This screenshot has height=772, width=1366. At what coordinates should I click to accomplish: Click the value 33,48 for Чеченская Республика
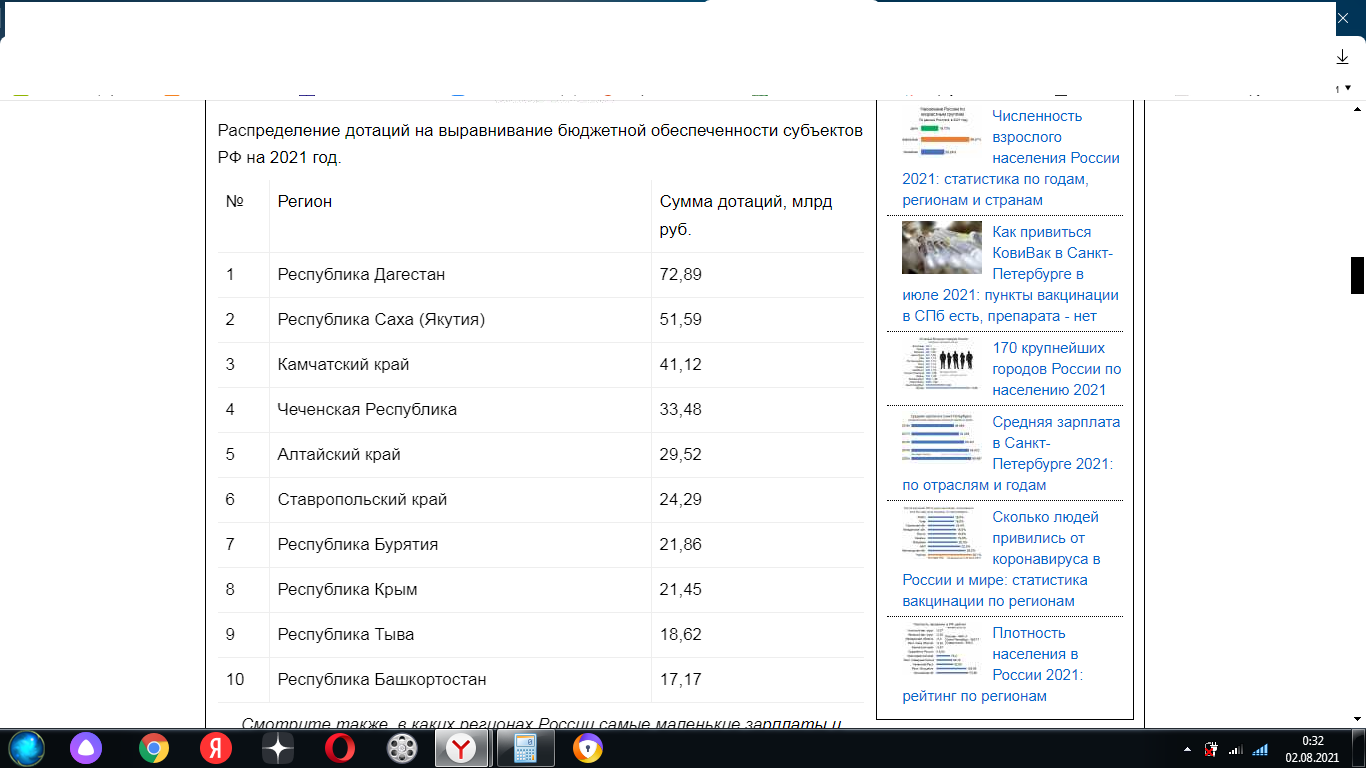[681, 409]
